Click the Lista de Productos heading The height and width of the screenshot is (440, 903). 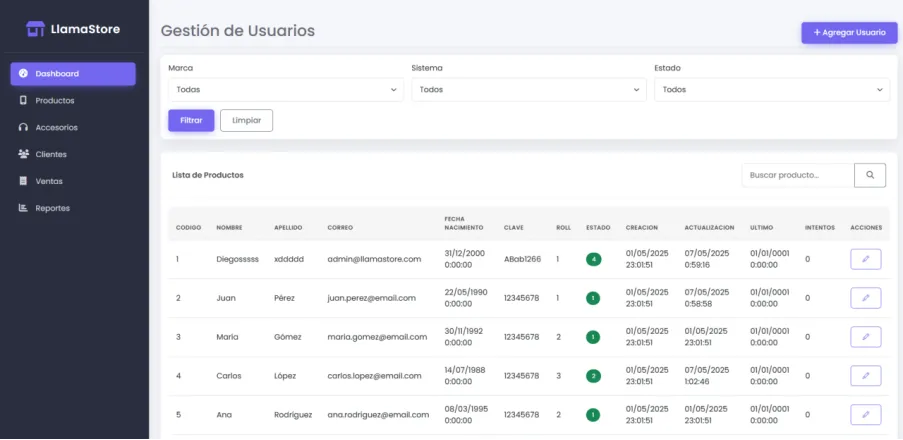(208, 175)
